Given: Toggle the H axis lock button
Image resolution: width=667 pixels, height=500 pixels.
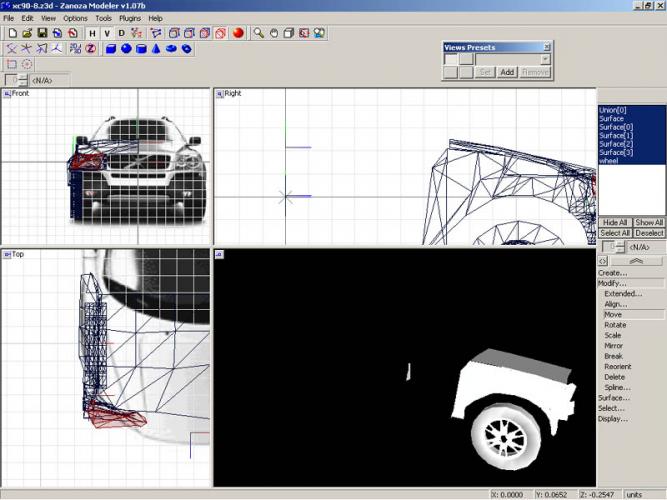Looking at the screenshot, I should coord(93,33).
